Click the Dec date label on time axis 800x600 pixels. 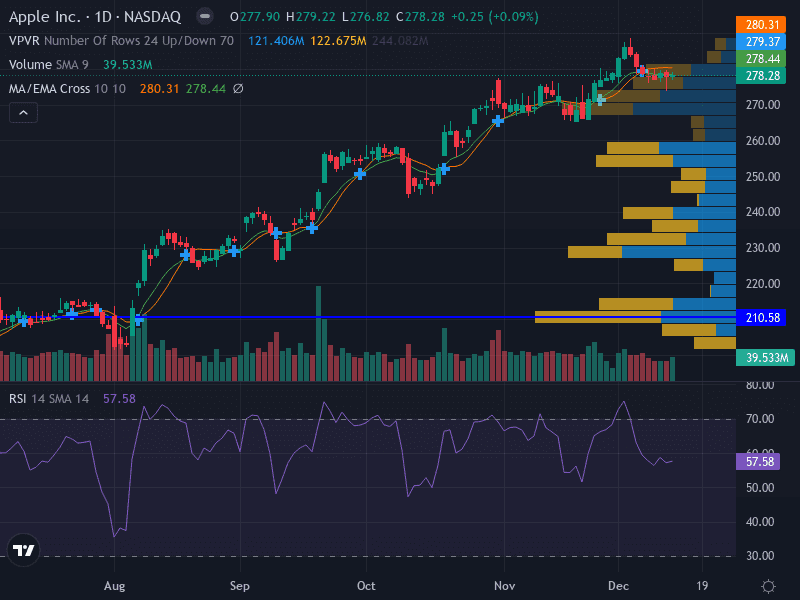[618, 586]
